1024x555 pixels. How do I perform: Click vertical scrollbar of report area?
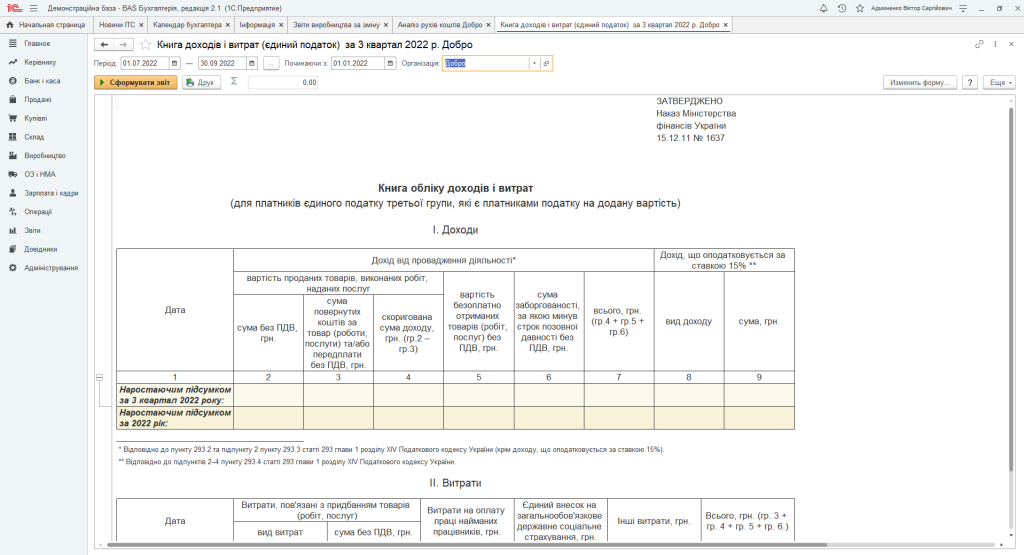pyautogui.click(x=1012, y=287)
